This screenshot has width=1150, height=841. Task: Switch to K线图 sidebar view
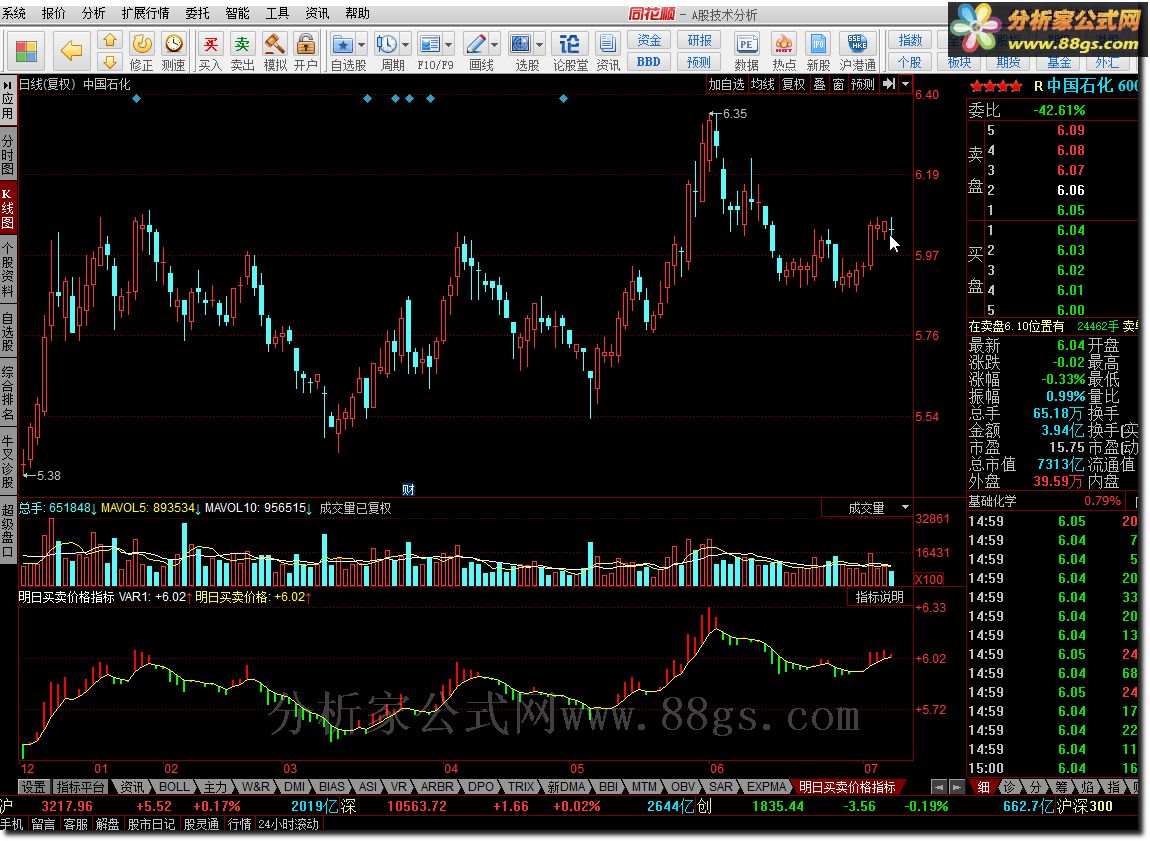(x=7, y=208)
